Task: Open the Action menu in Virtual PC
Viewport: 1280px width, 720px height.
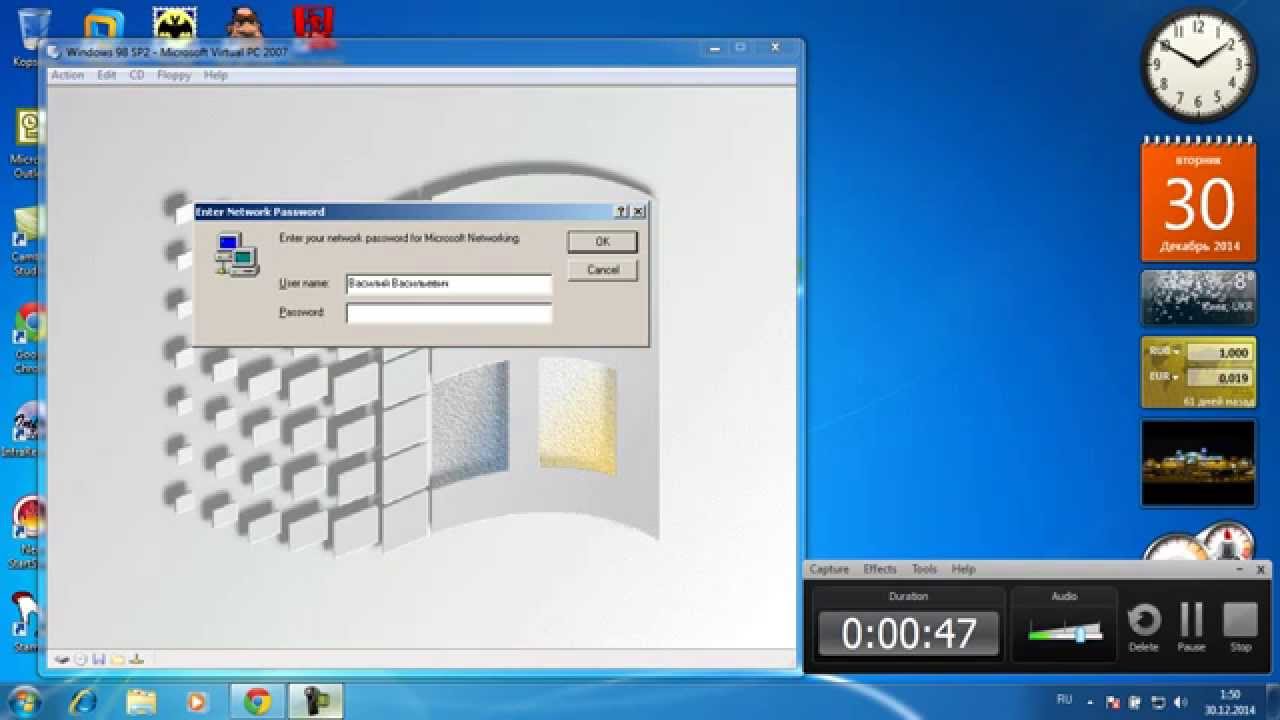Action: (67, 75)
